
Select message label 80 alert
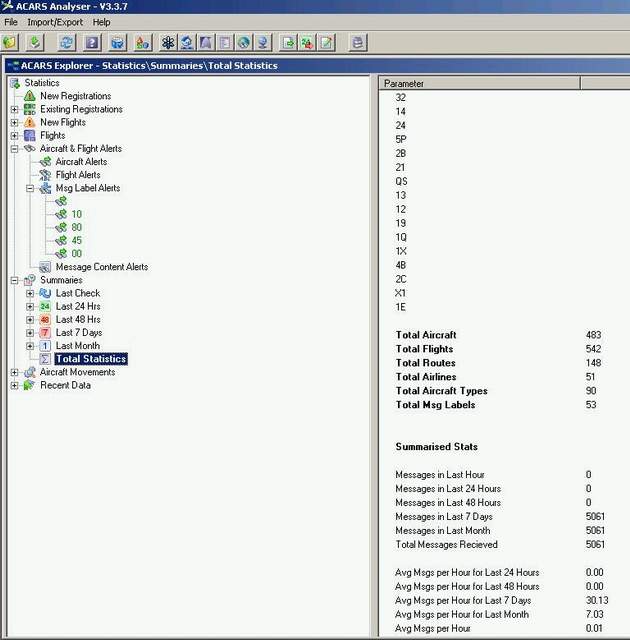click(x=77, y=227)
